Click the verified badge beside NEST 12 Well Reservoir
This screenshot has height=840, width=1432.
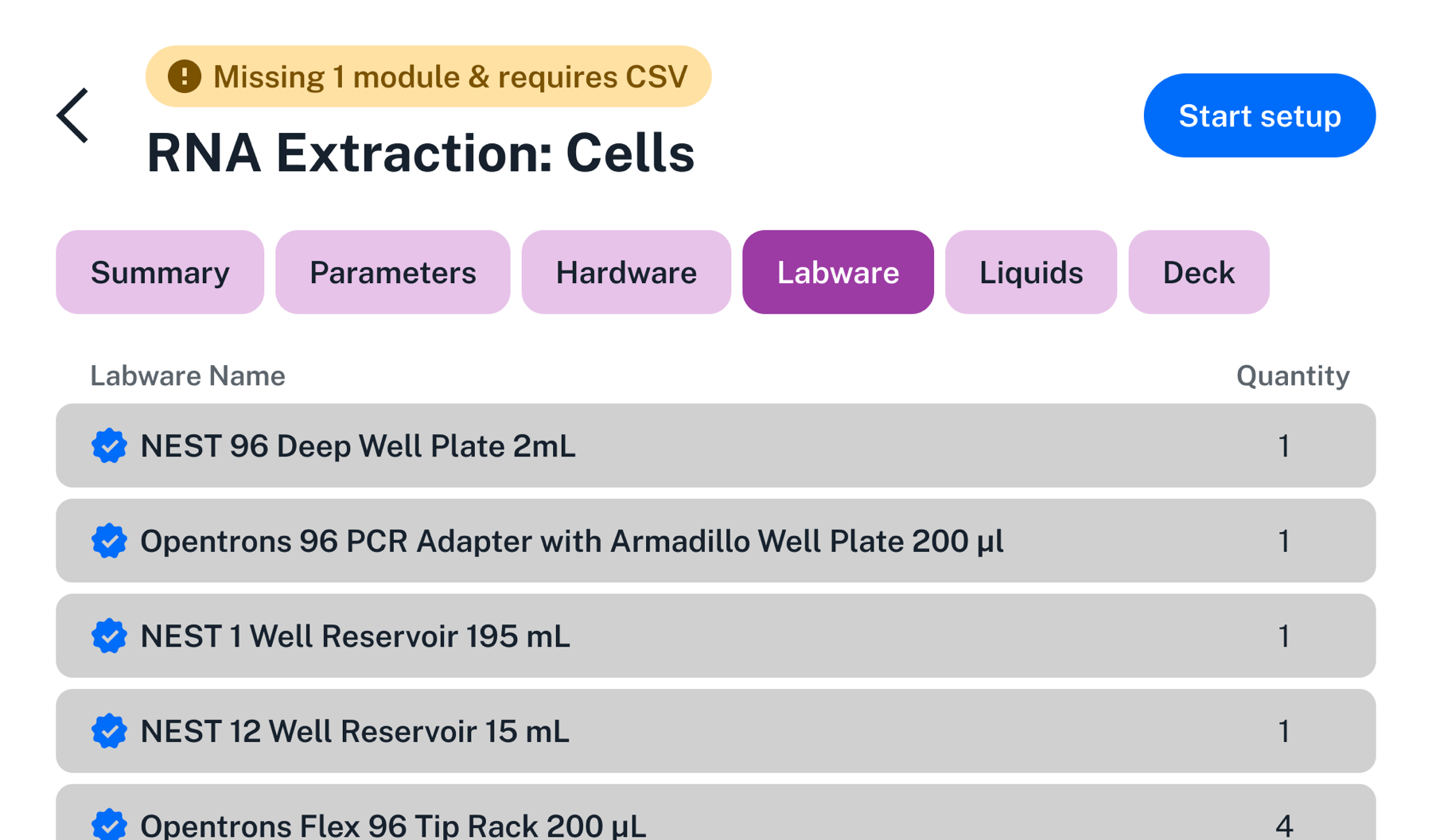tap(110, 731)
